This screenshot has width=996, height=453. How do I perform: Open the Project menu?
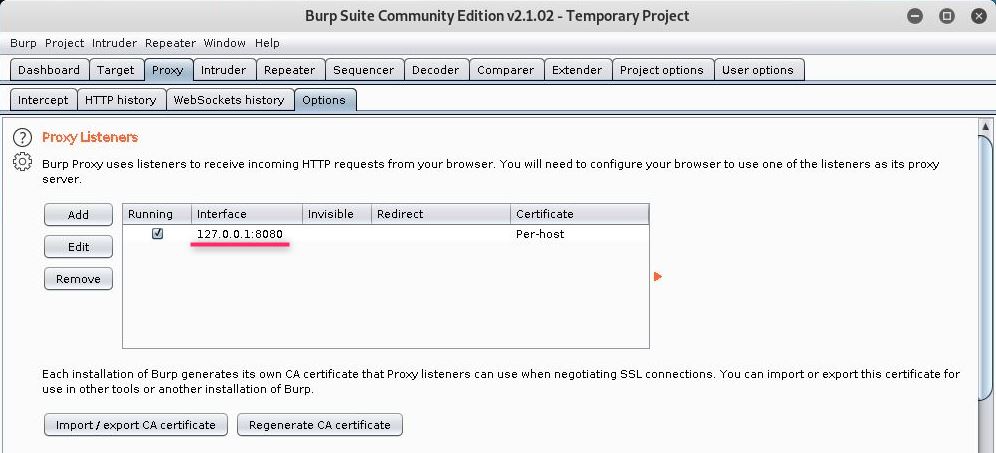tap(64, 43)
